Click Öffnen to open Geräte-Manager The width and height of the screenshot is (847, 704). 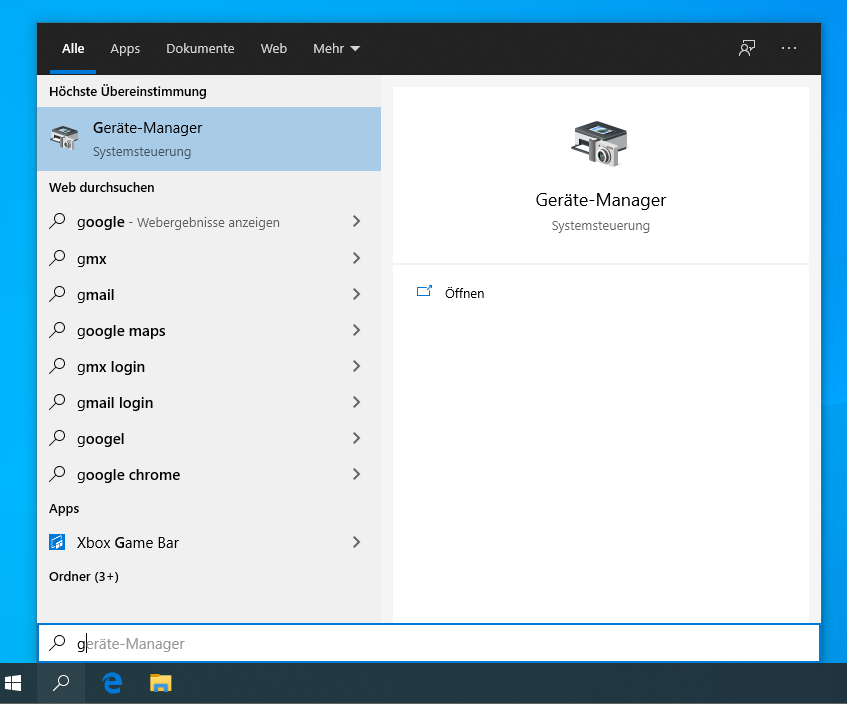(464, 293)
